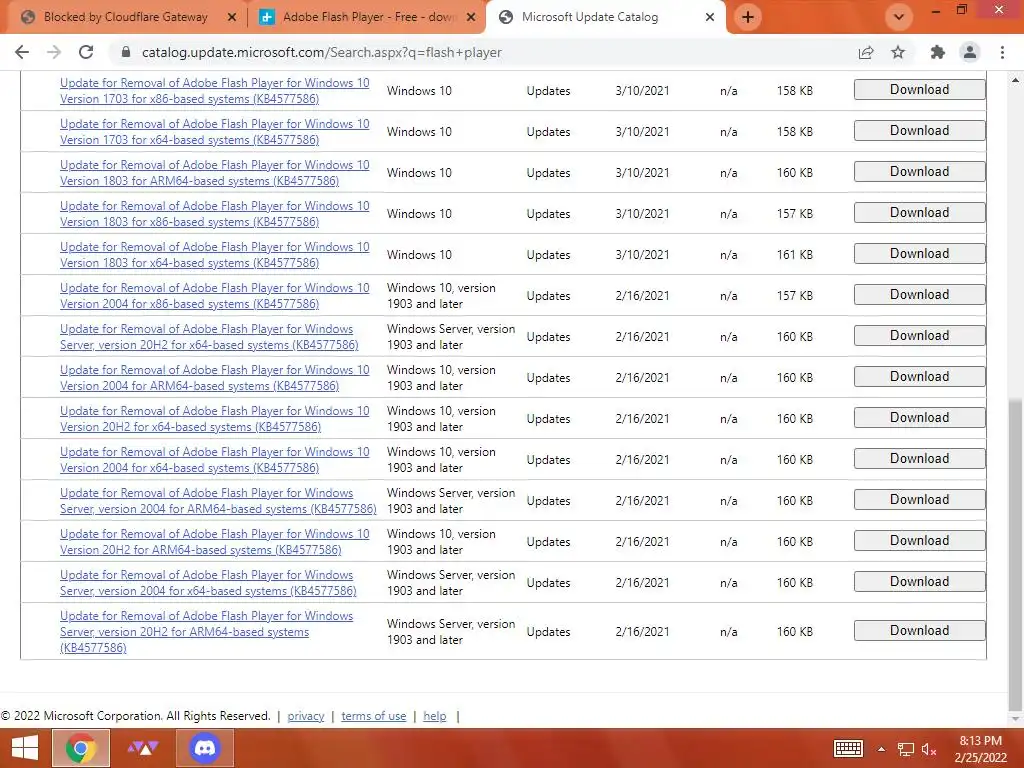
Task: Show hidden tray icons arrow
Action: coord(882,749)
